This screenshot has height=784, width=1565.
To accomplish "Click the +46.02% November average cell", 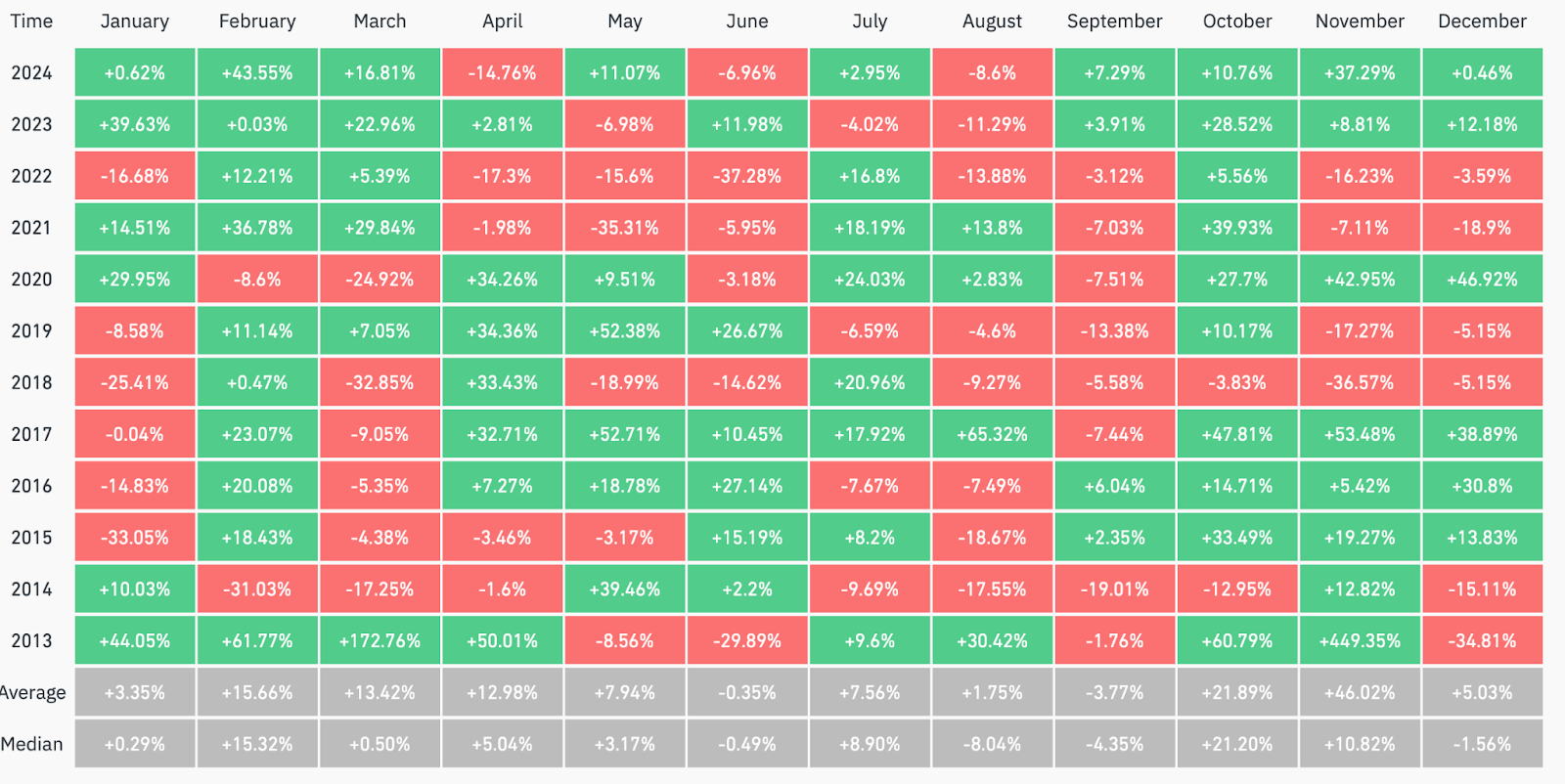I will [x=1360, y=693].
